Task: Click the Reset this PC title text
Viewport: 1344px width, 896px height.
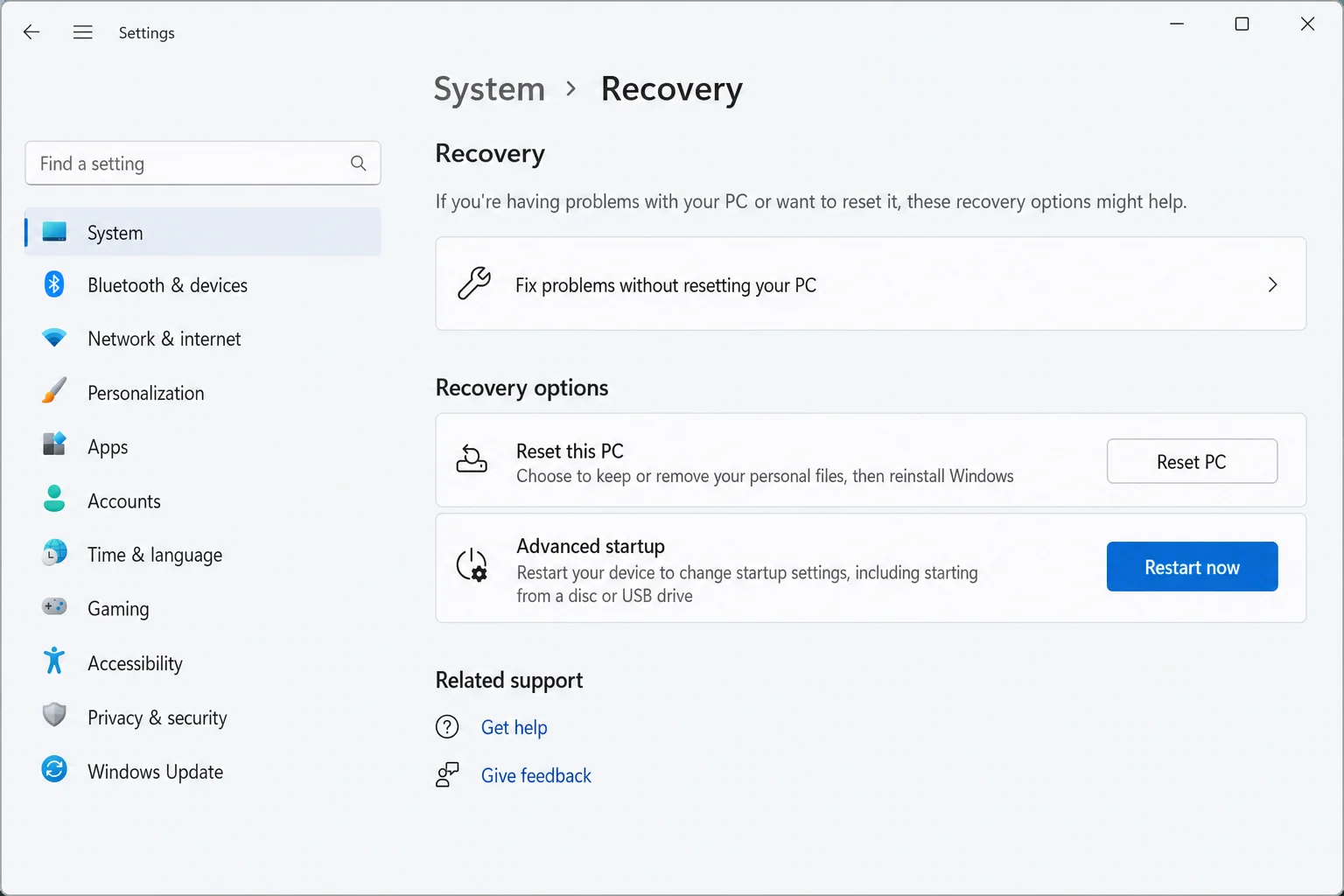Action: (570, 451)
